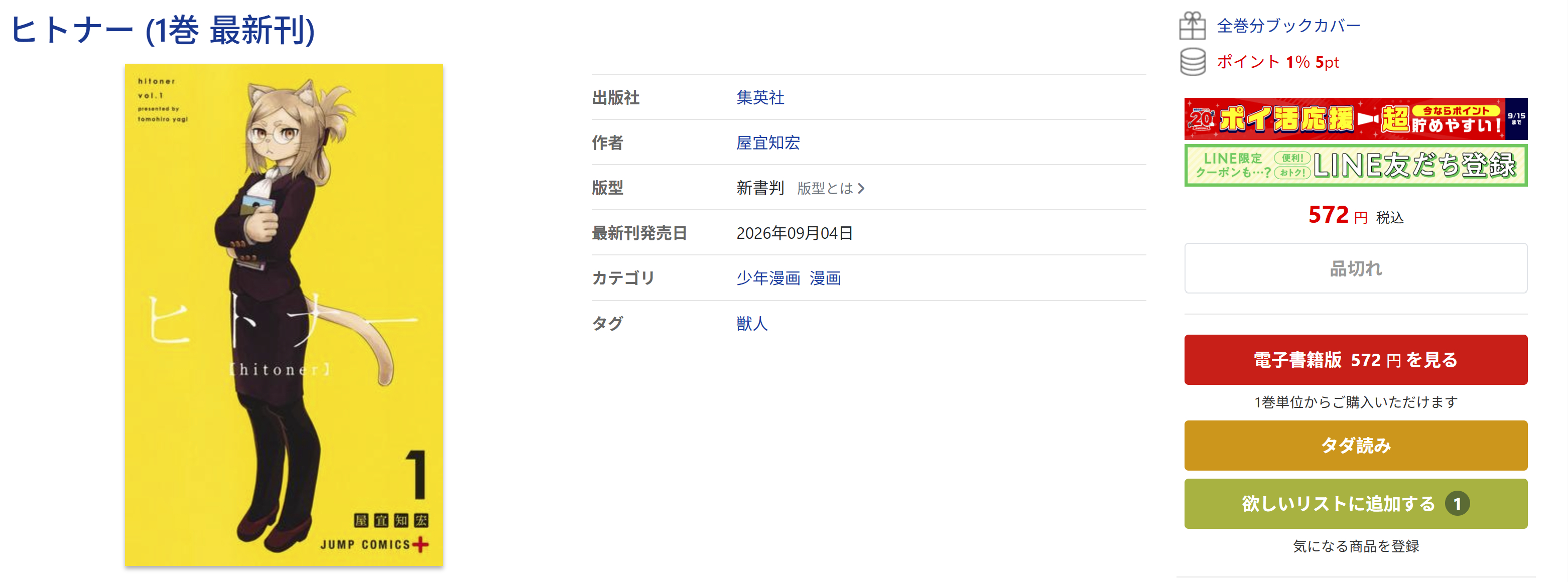
Task: Open publisher link 集英社
Action: [x=759, y=97]
